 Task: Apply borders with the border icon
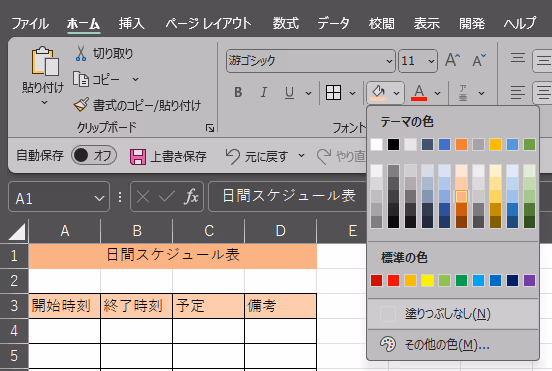click(333, 93)
